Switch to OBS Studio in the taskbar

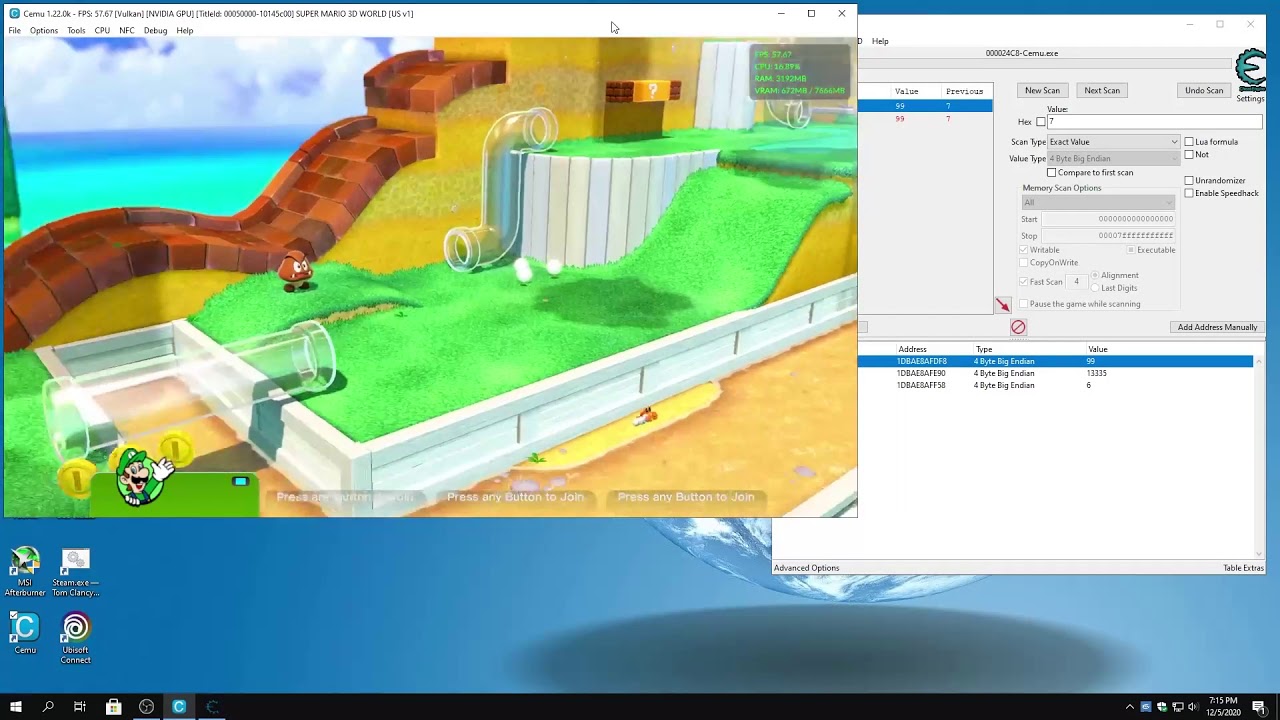(146, 707)
